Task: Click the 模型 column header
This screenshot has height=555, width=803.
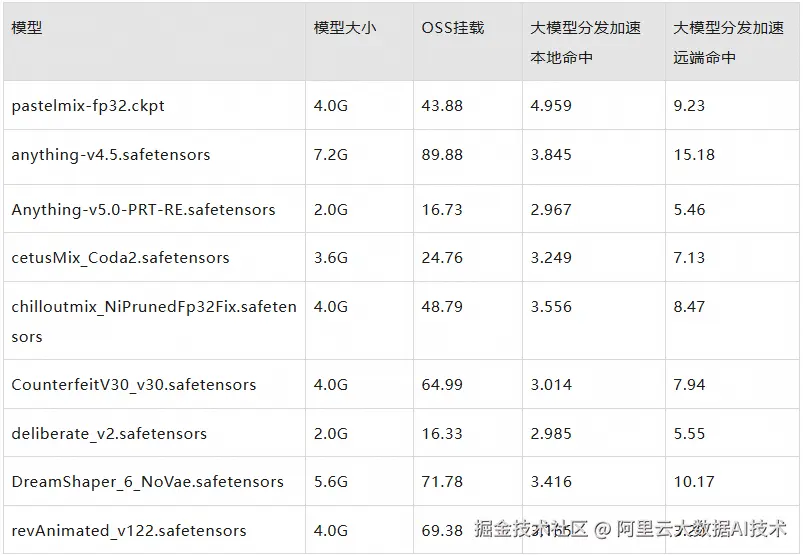Action: [x=27, y=28]
